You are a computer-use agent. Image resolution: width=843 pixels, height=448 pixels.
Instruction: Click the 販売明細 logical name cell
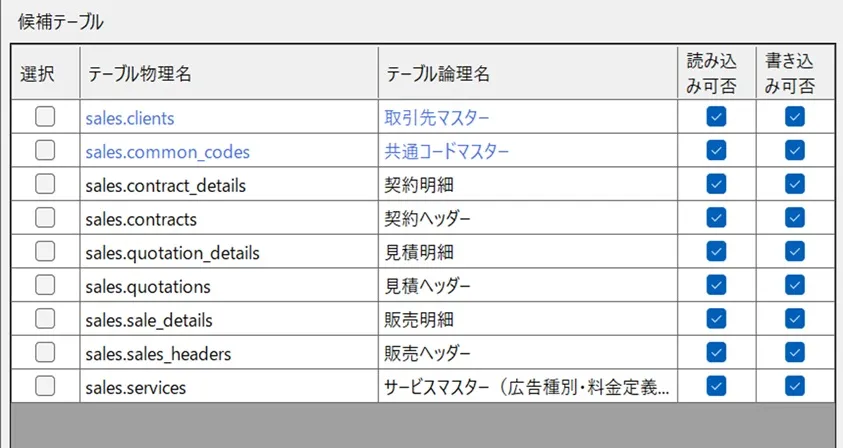pos(528,319)
